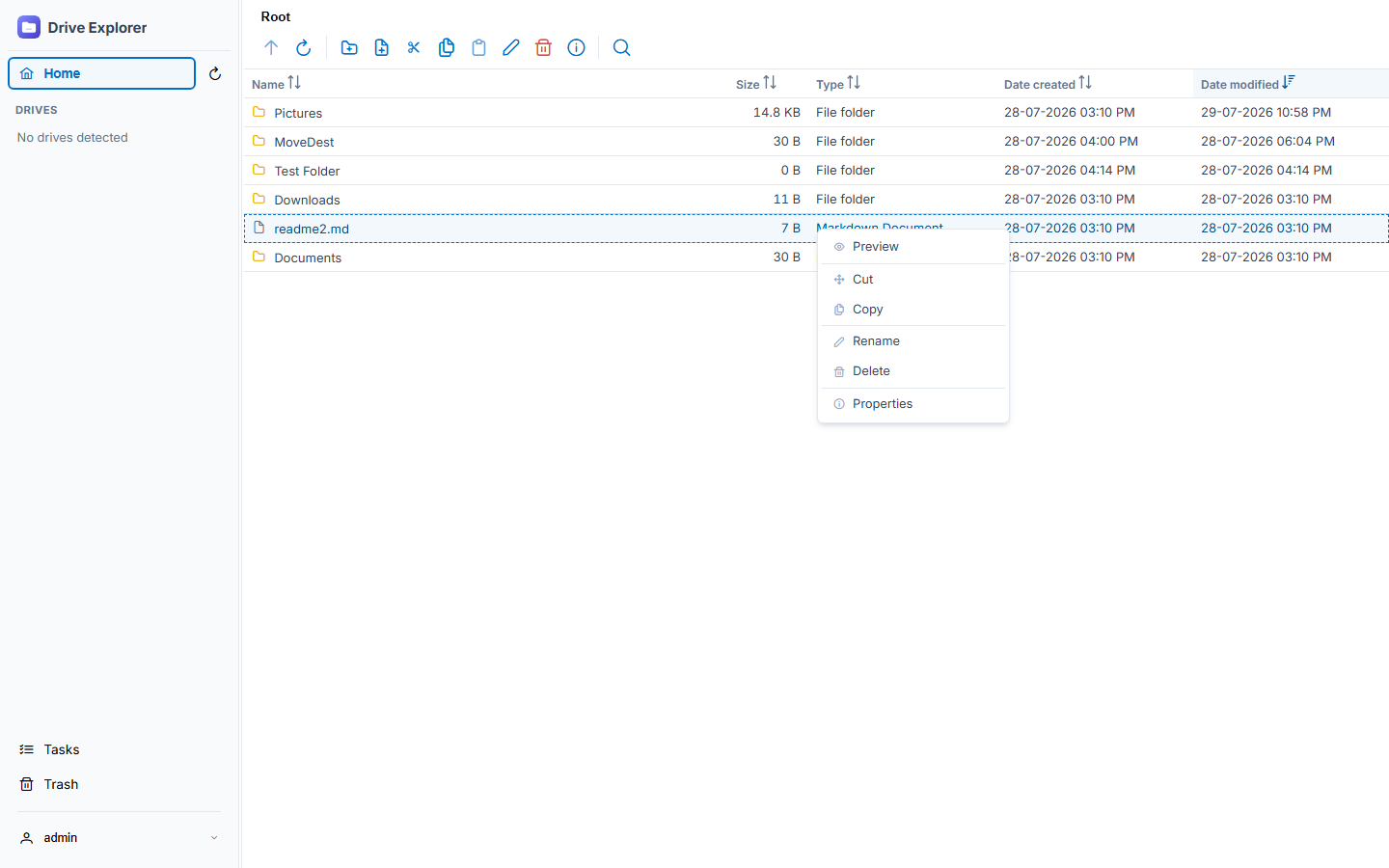
Task: Sort files by Date created column
Action: (x=1049, y=84)
